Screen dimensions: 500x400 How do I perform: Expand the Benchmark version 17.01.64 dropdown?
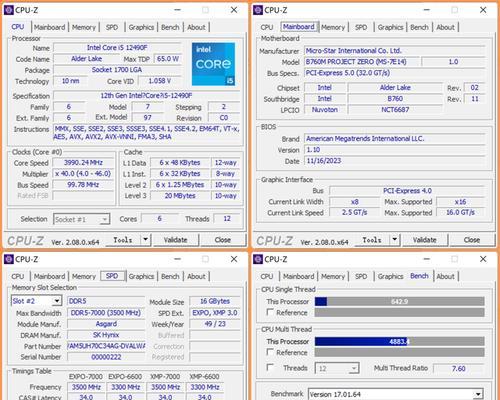coord(478,394)
